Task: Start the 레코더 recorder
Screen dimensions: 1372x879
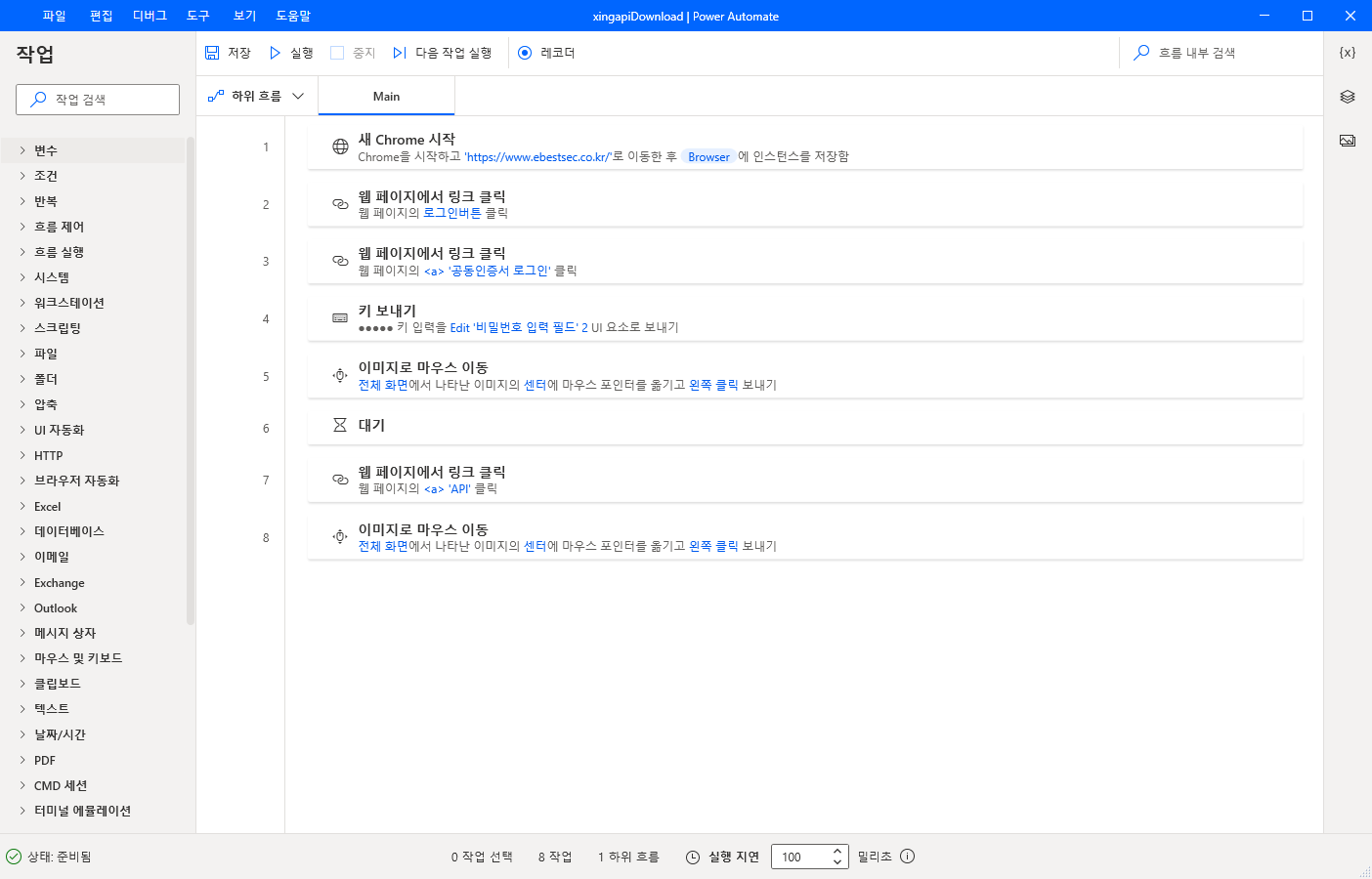Action: [525, 53]
